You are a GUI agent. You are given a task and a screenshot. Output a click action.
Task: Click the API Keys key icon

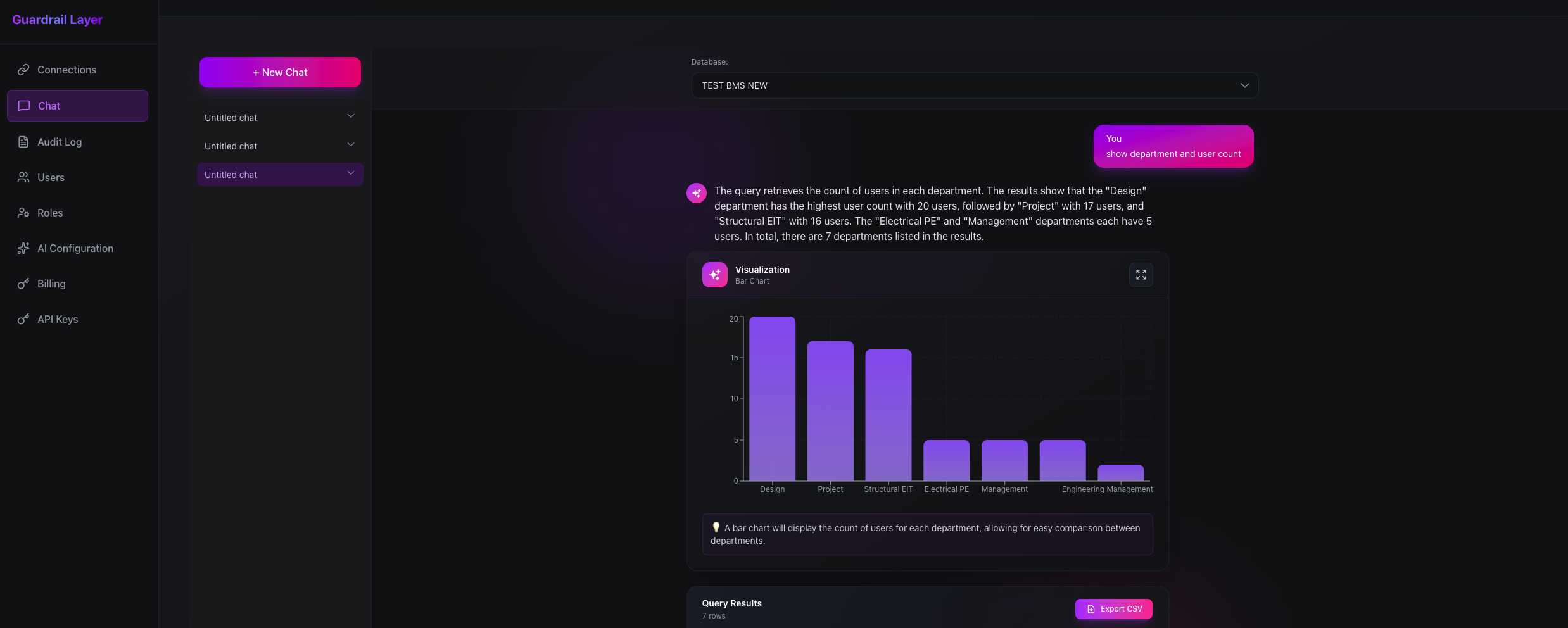(x=23, y=319)
